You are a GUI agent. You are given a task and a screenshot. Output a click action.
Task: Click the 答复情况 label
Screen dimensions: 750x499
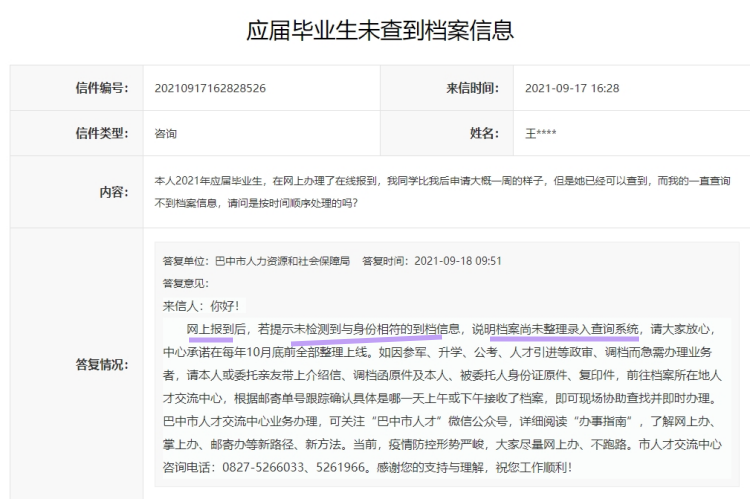pos(102,365)
